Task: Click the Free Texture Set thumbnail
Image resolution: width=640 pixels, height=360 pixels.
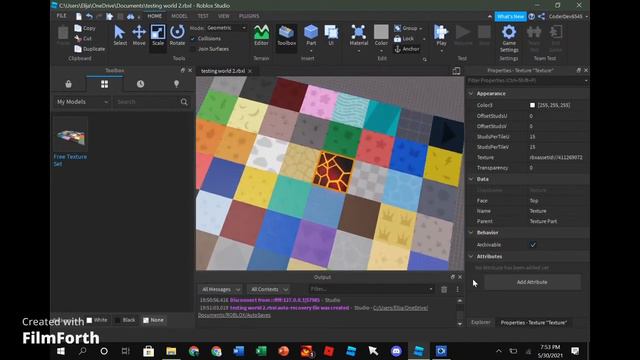Action: (x=71, y=134)
